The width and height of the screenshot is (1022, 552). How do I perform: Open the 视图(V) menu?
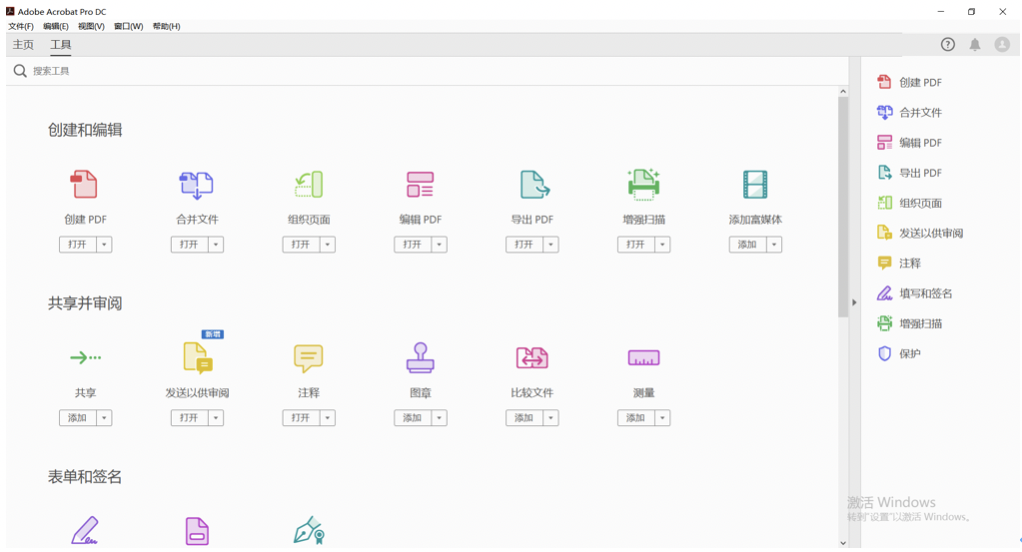tap(91, 26)
